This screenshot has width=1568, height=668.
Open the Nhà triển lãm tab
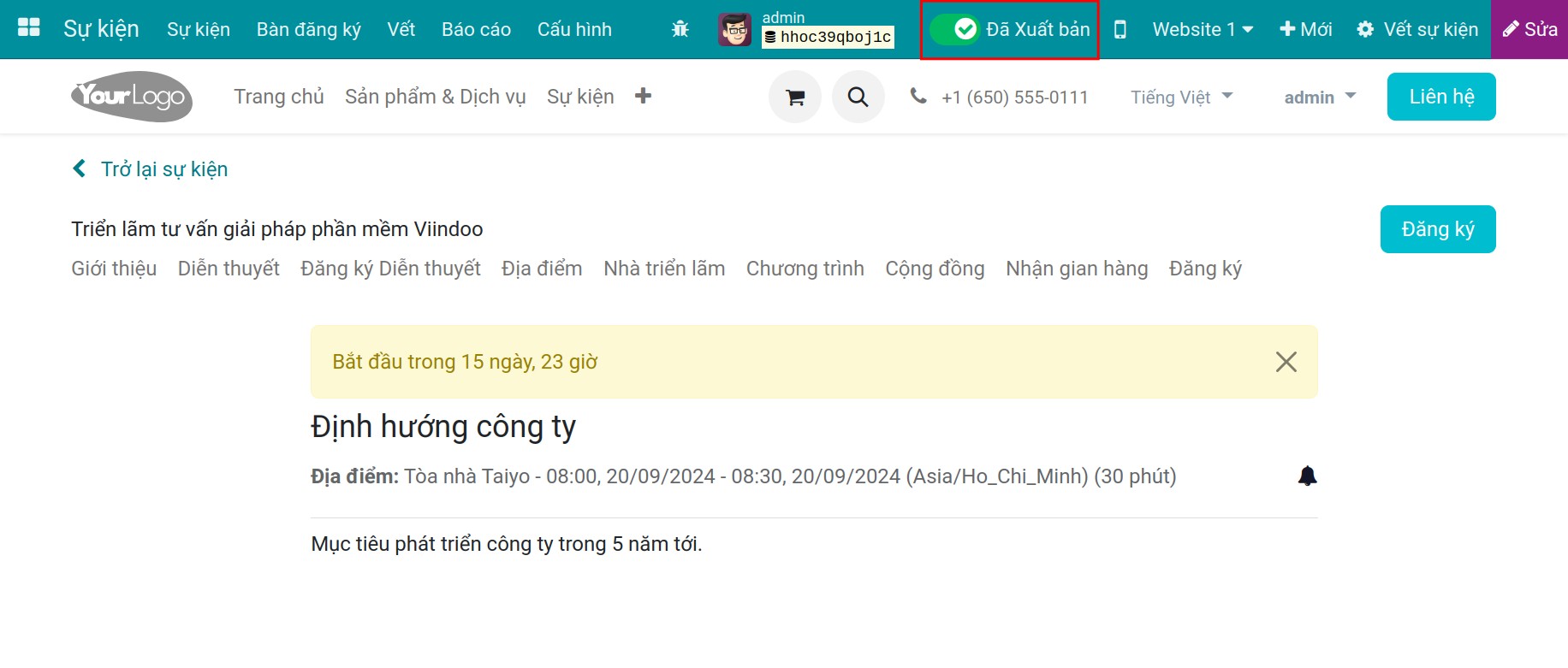664,269
